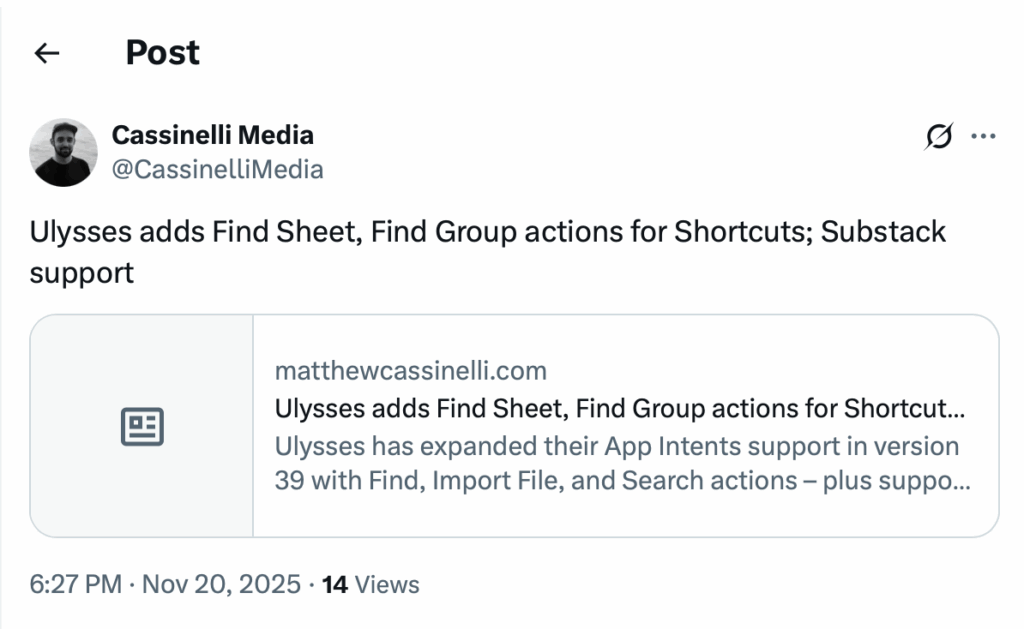
Task: Open the three-dot More options menu
Action: point(985,136)
